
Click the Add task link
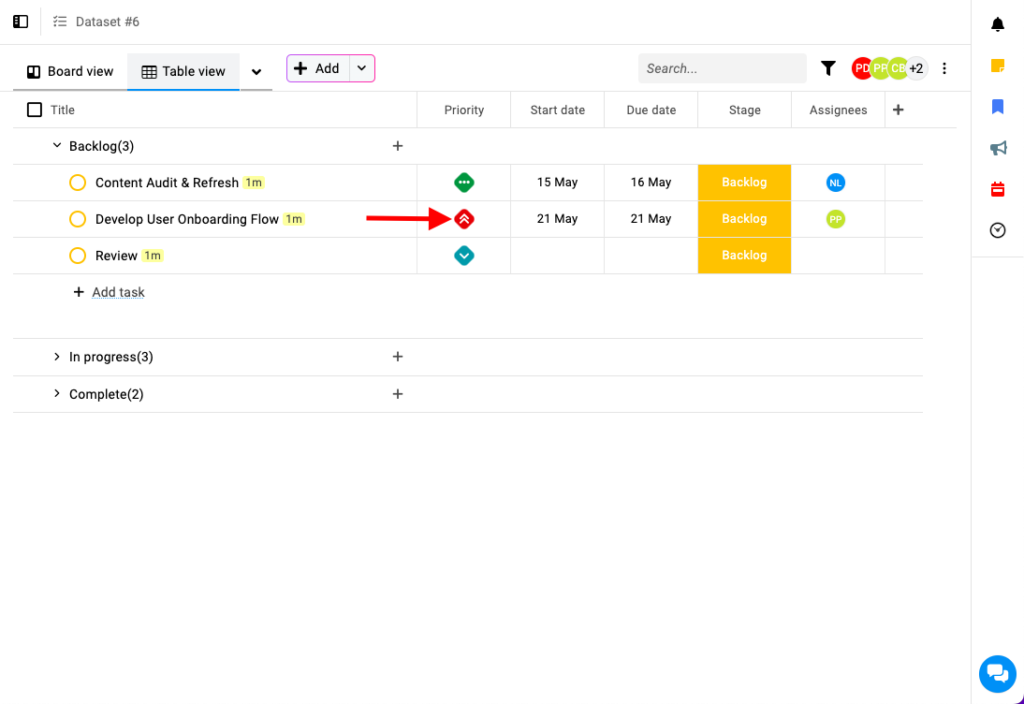[x=118, y=292]
